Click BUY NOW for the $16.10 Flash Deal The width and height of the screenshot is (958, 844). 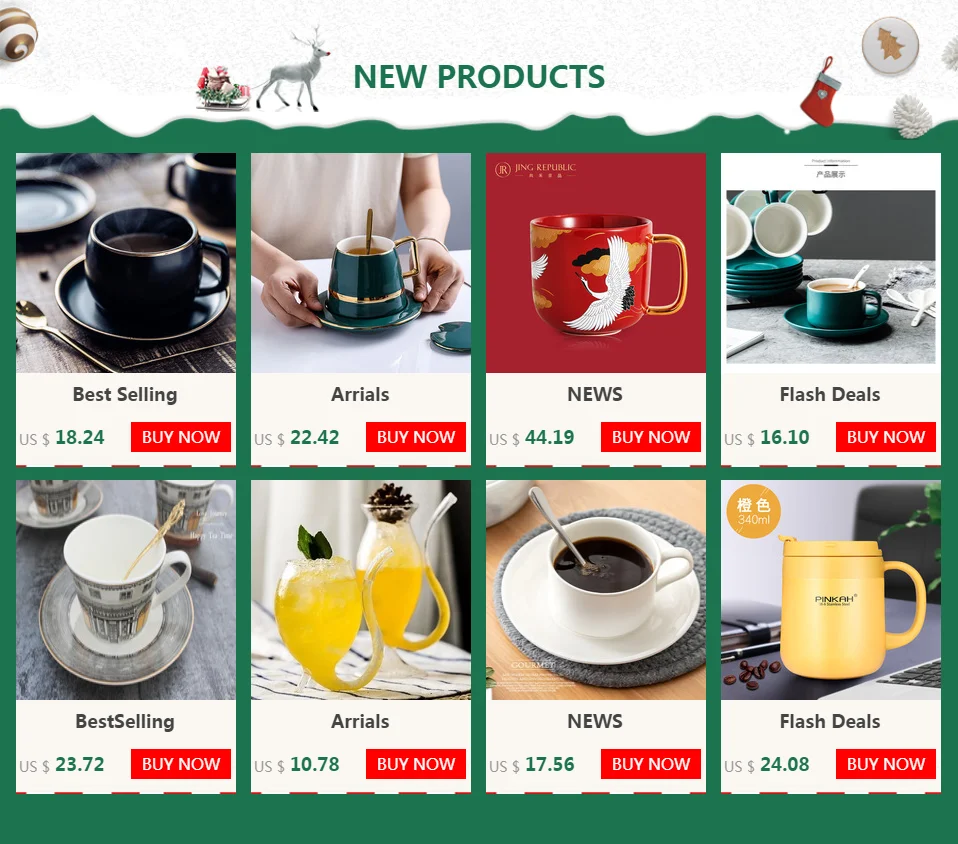[x=886, y=437]
